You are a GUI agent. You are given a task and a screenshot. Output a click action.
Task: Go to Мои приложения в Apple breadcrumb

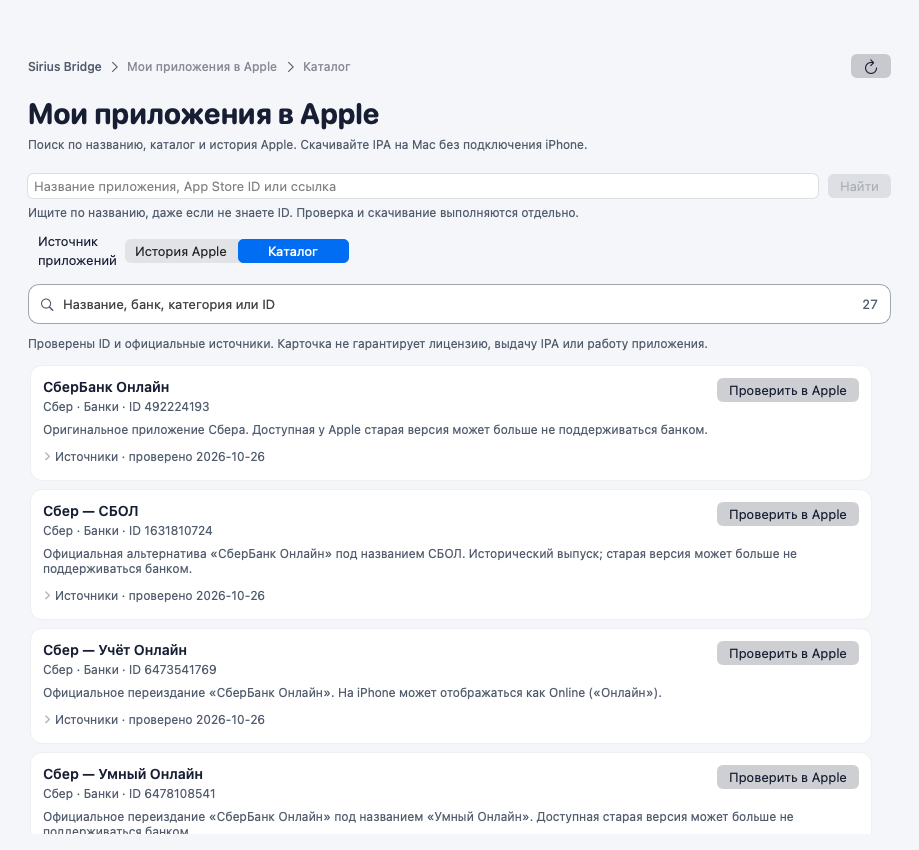[x=202, y=67]
